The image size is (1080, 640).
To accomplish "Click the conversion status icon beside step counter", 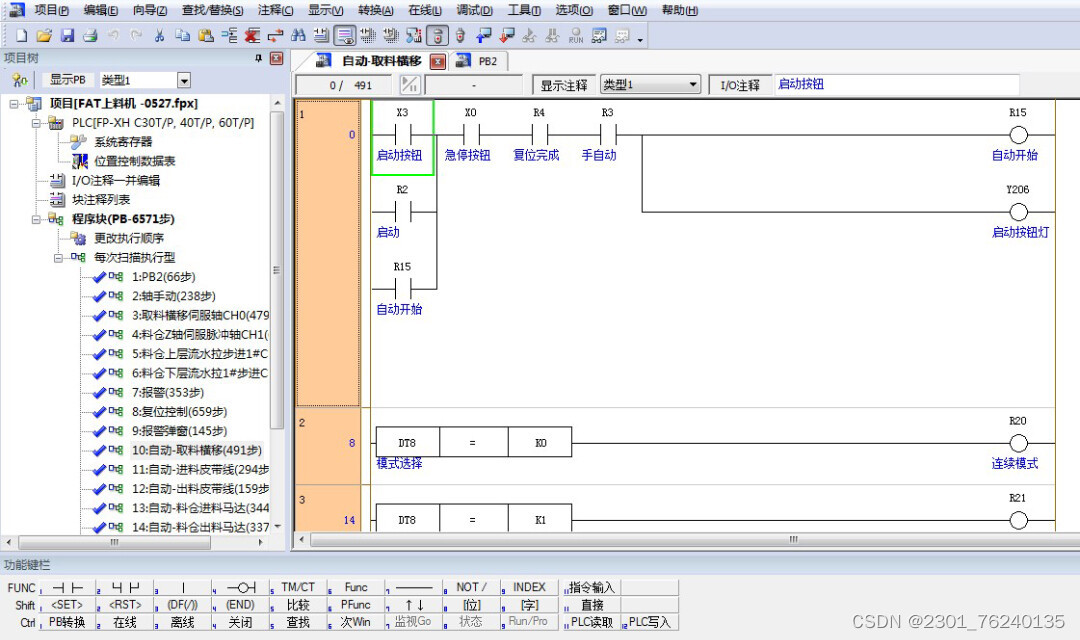I will coord(410,85).
